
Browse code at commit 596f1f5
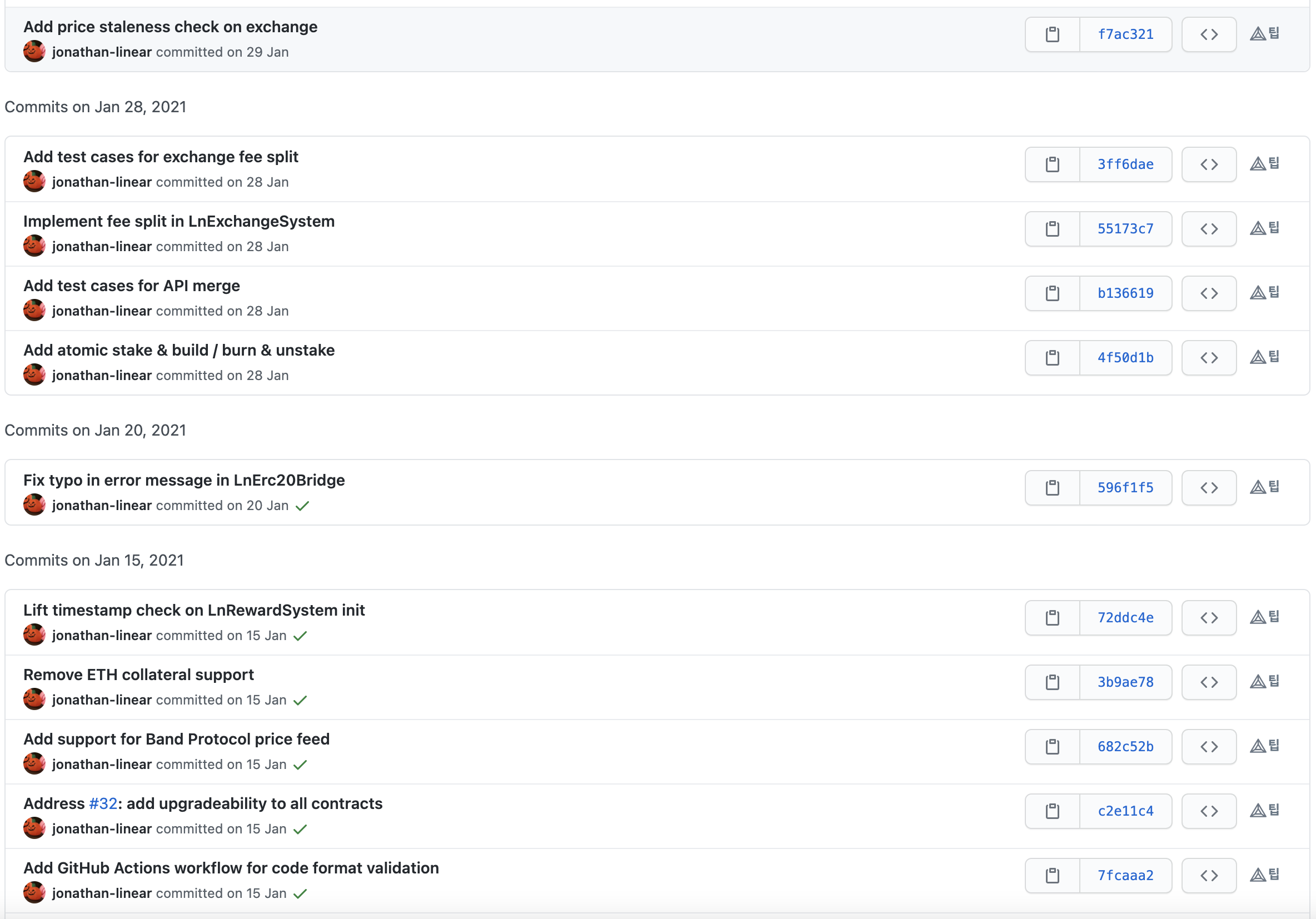pos(1208,488)
